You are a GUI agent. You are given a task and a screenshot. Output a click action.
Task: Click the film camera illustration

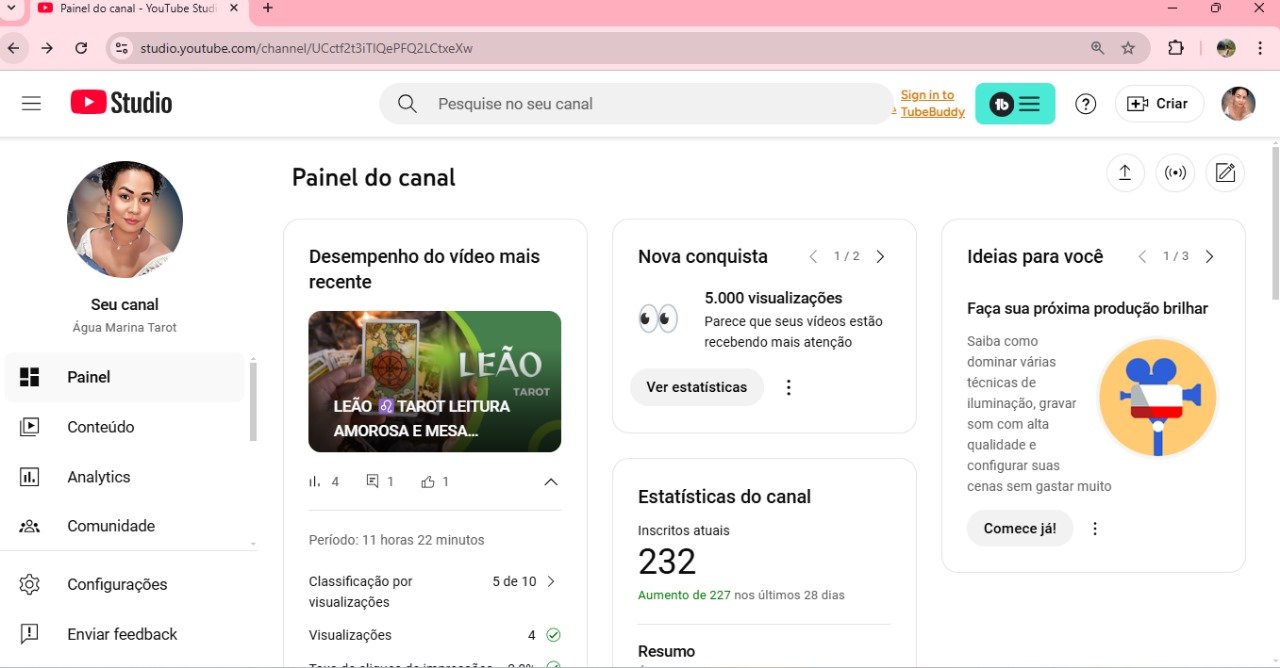coord(1157,398)
